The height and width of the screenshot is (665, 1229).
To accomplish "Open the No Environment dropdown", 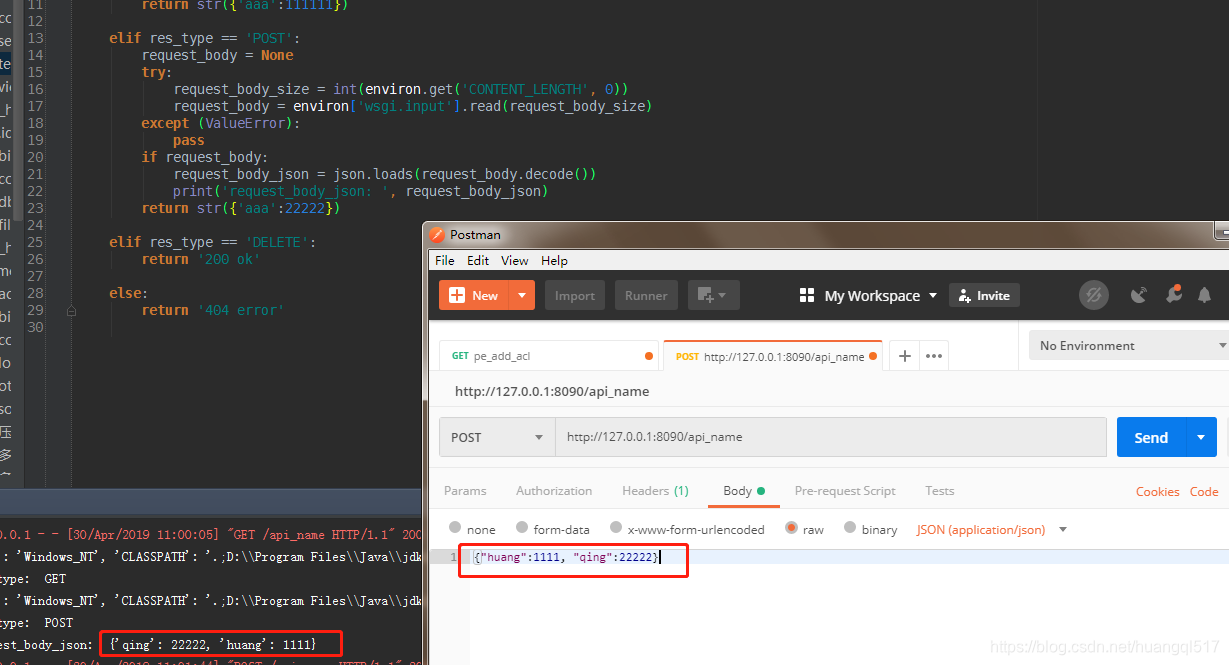I will click(1130, 345).
